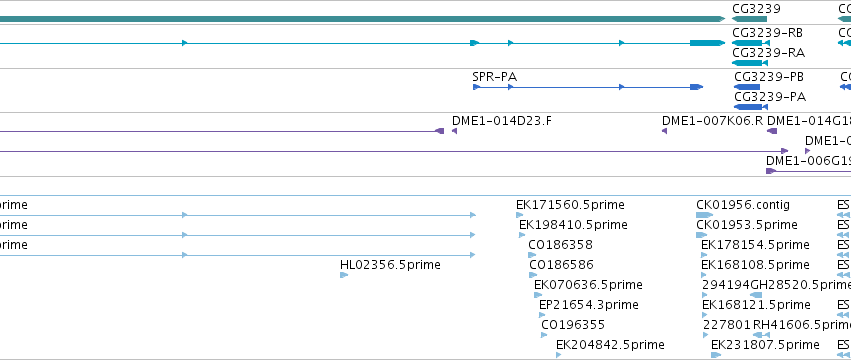Select the DME1-006G19 feature glyph
Image resolution: width=851 pixels, height=360 pixels.
tap(809, 171)
